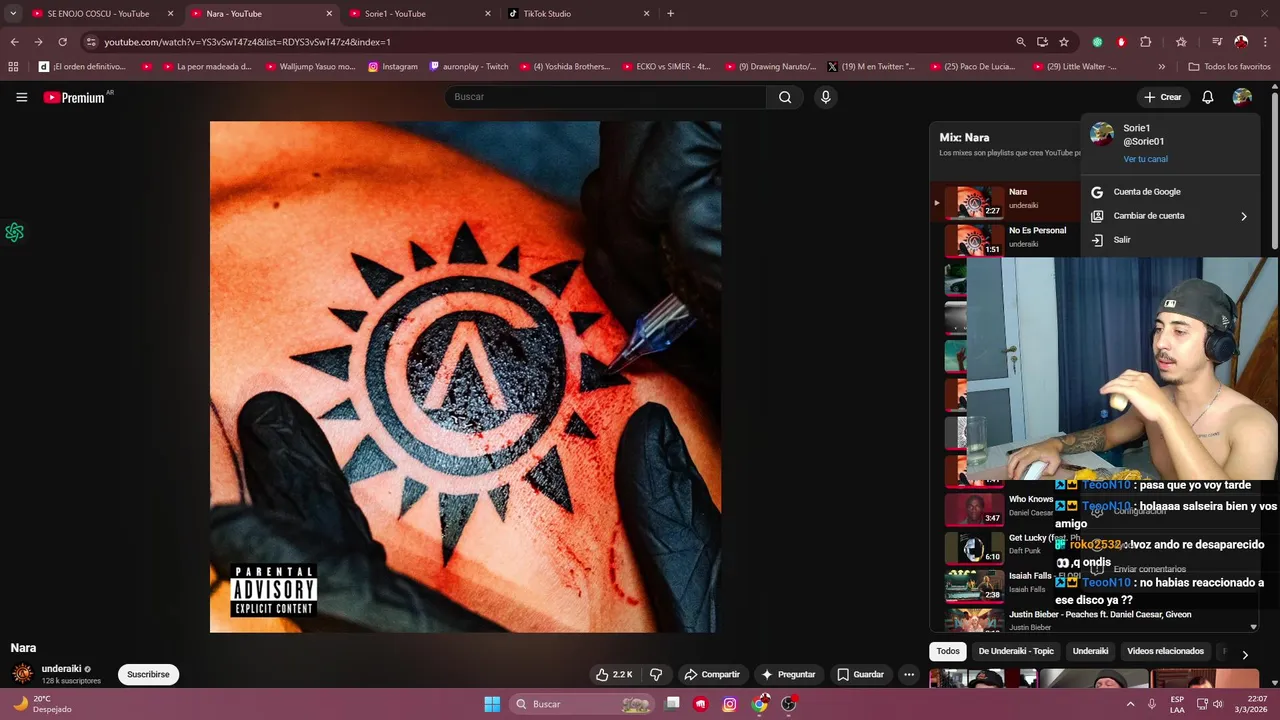1280x720 pixels.
Task: Open the Ver tu canal link
Action: pos(1145,159)
